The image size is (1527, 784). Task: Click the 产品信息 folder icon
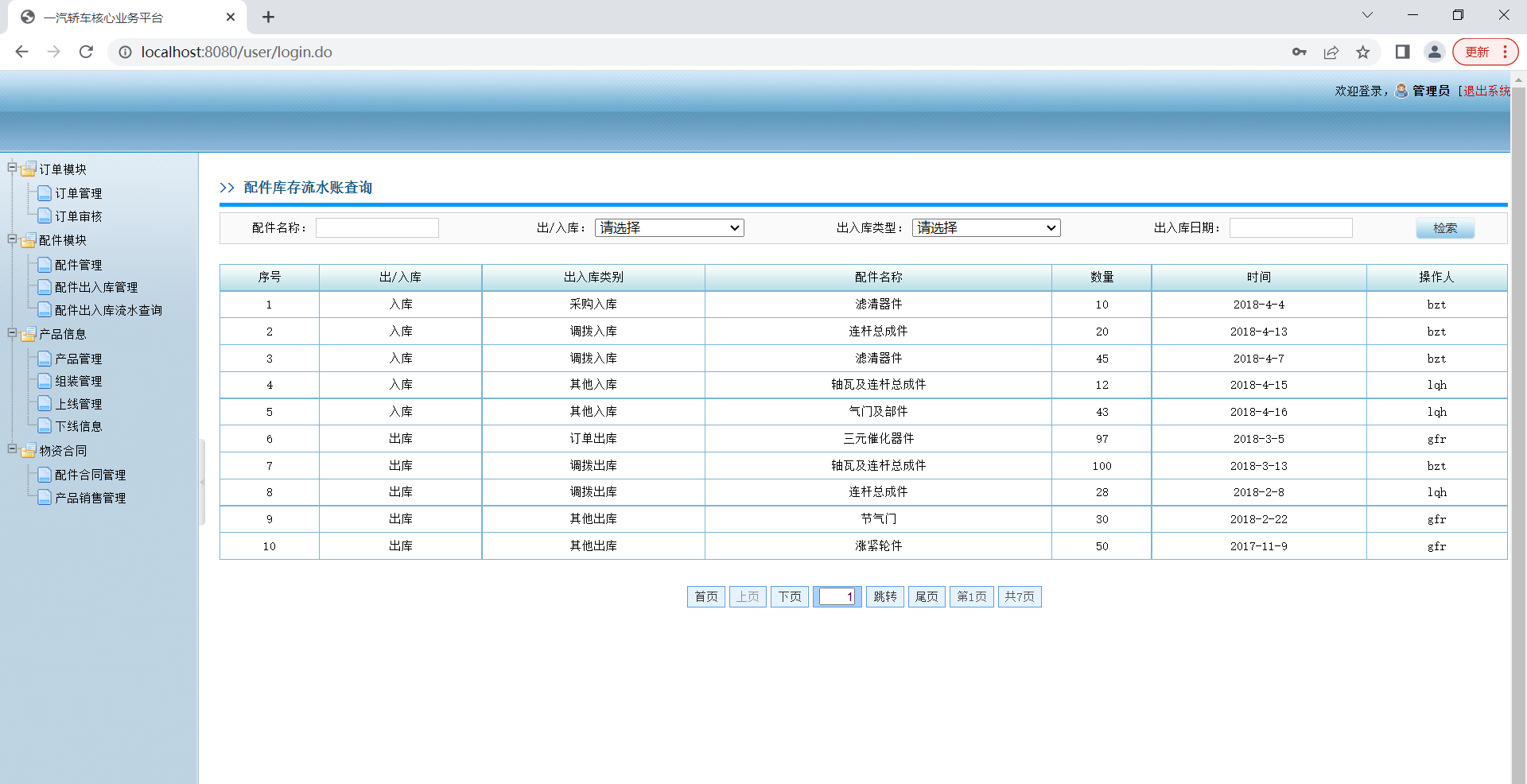[x=29, y=334]
